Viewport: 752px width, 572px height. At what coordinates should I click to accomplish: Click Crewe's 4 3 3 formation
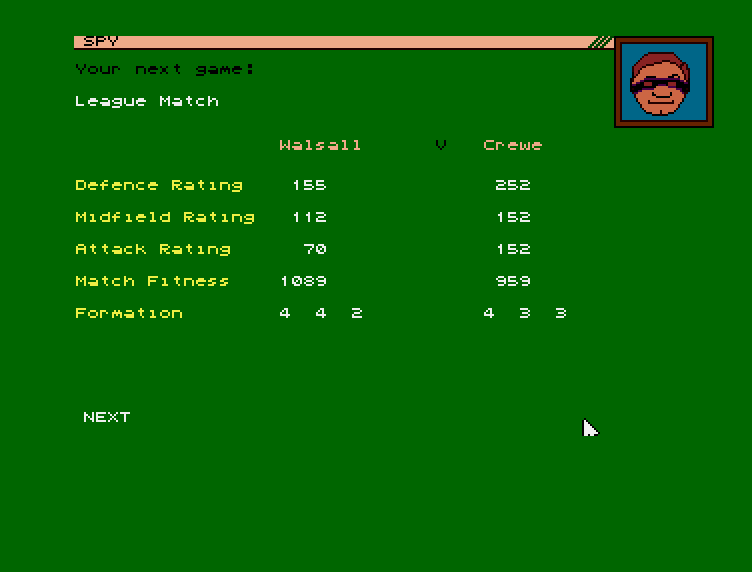[x=525, y=313]
